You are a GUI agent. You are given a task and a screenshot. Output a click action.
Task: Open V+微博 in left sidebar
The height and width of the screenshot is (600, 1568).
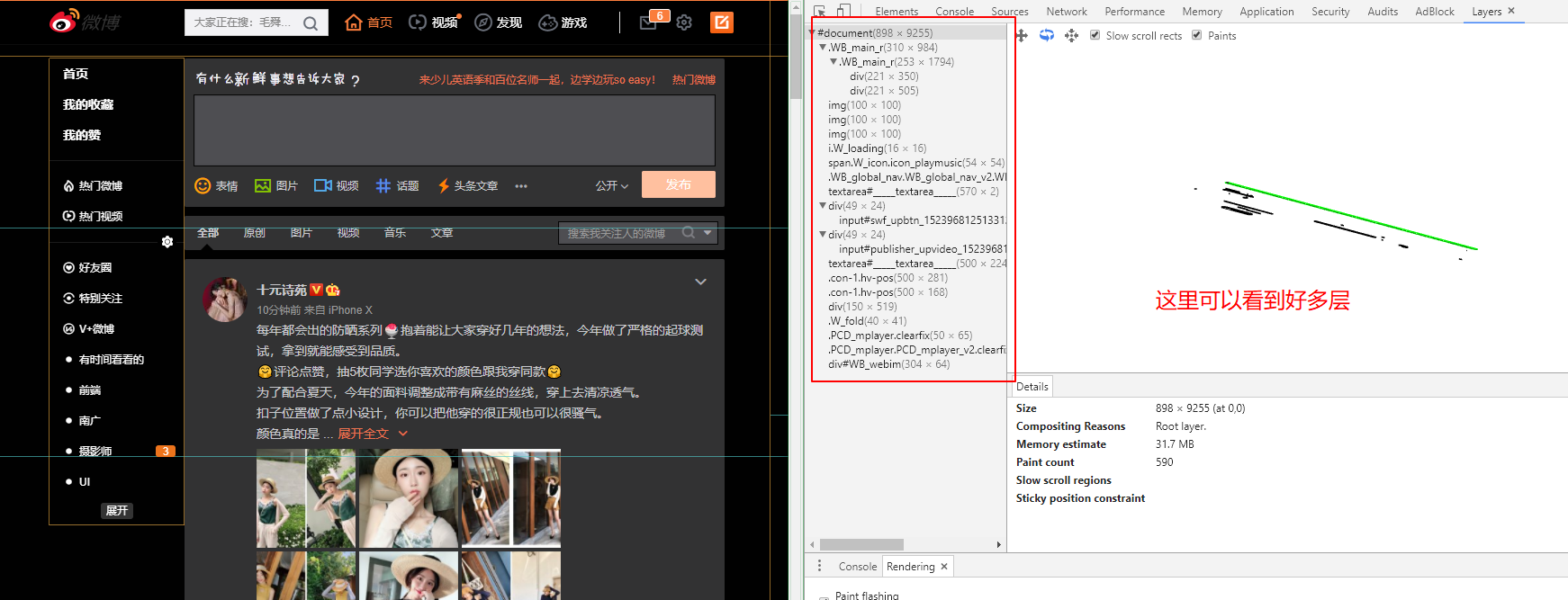[x=88, y=328]
